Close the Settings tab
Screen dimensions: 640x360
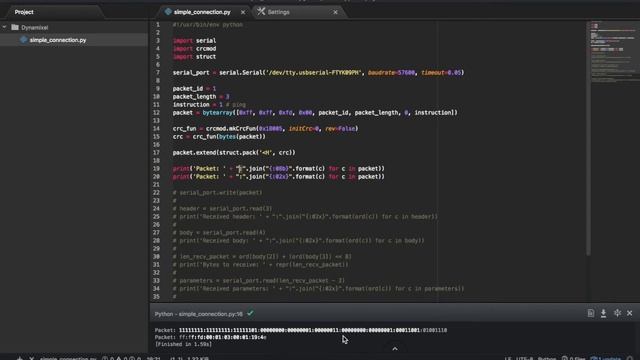point(335,12)
